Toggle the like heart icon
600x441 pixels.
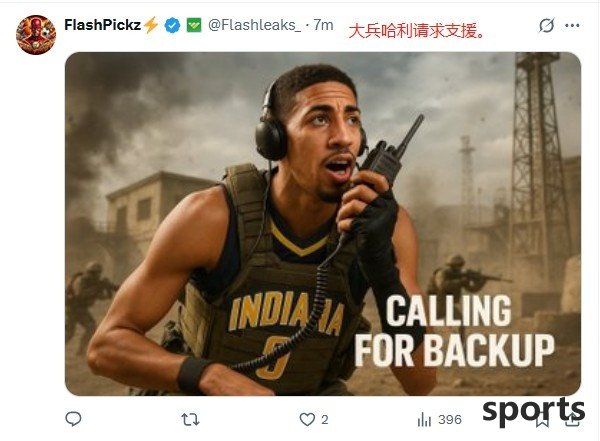(307, 420)
